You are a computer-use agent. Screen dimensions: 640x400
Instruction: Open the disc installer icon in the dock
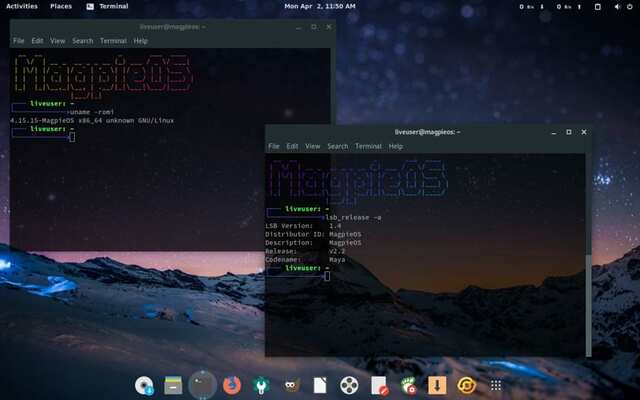pos(144,385)
